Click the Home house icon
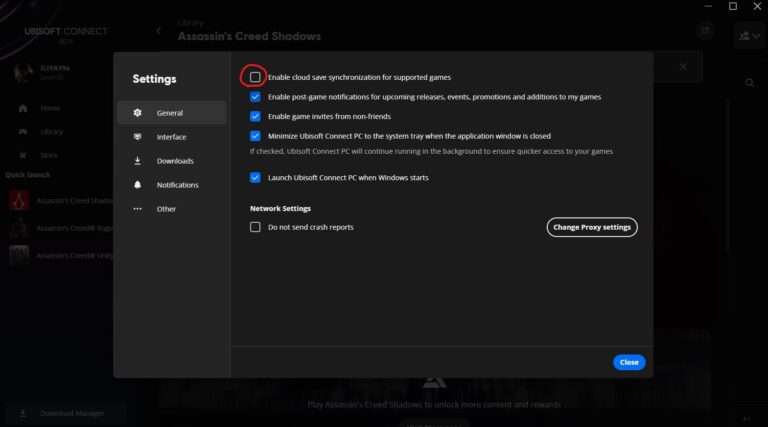The height and width of the screenshot is (427, 768). (23, 108)
